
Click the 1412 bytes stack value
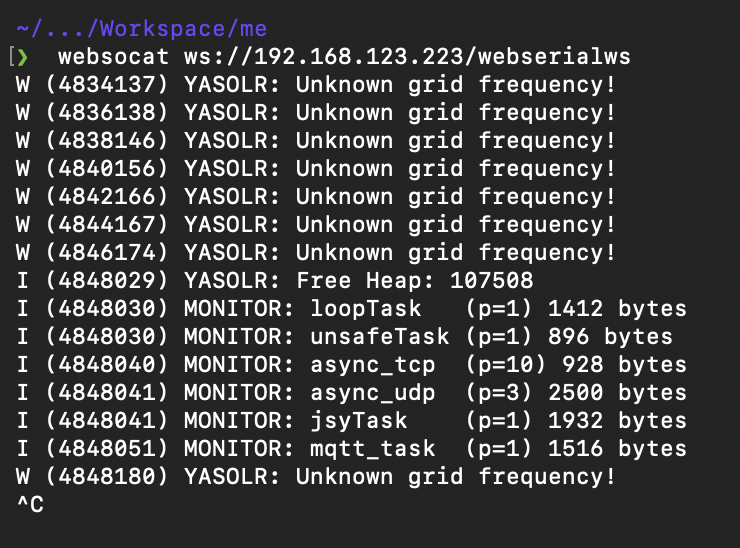(617, 309)
